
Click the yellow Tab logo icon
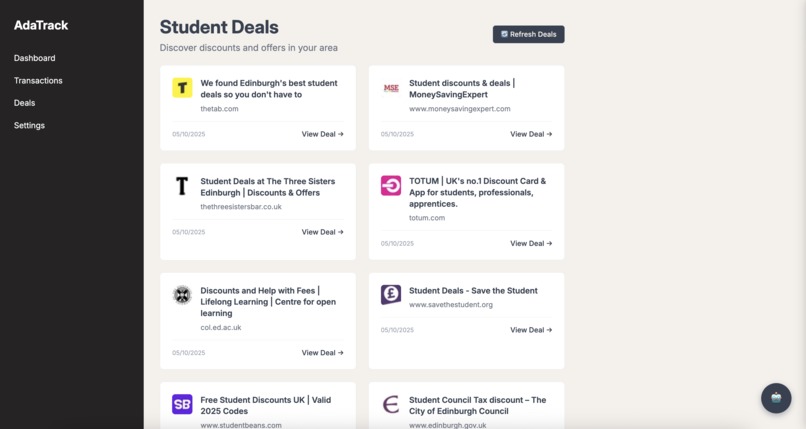point(182,88)
